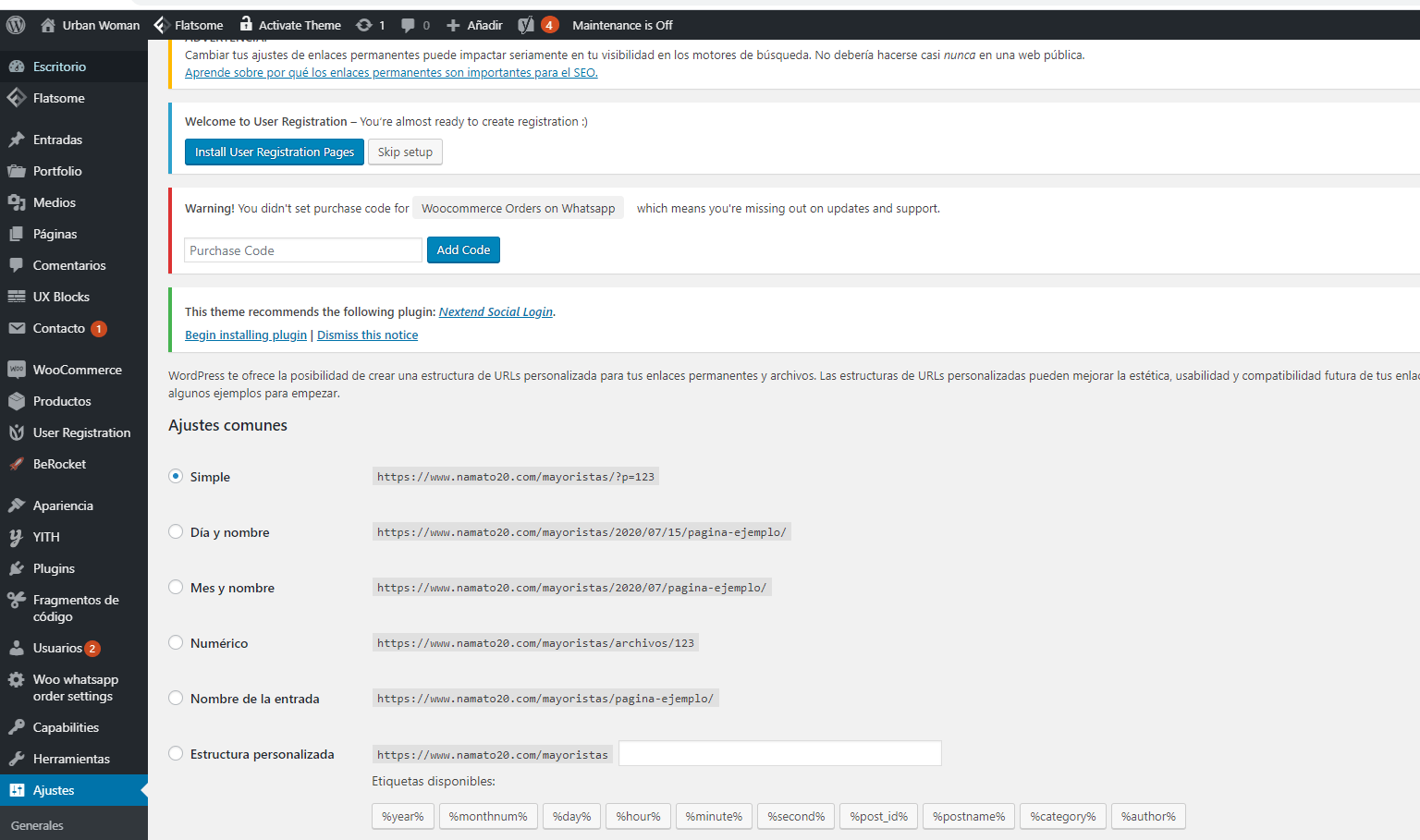Viewport: 1420px width, 840px height.
Task: Click the Comentarios sidebar bubble icon
Action: pos(17,265)
